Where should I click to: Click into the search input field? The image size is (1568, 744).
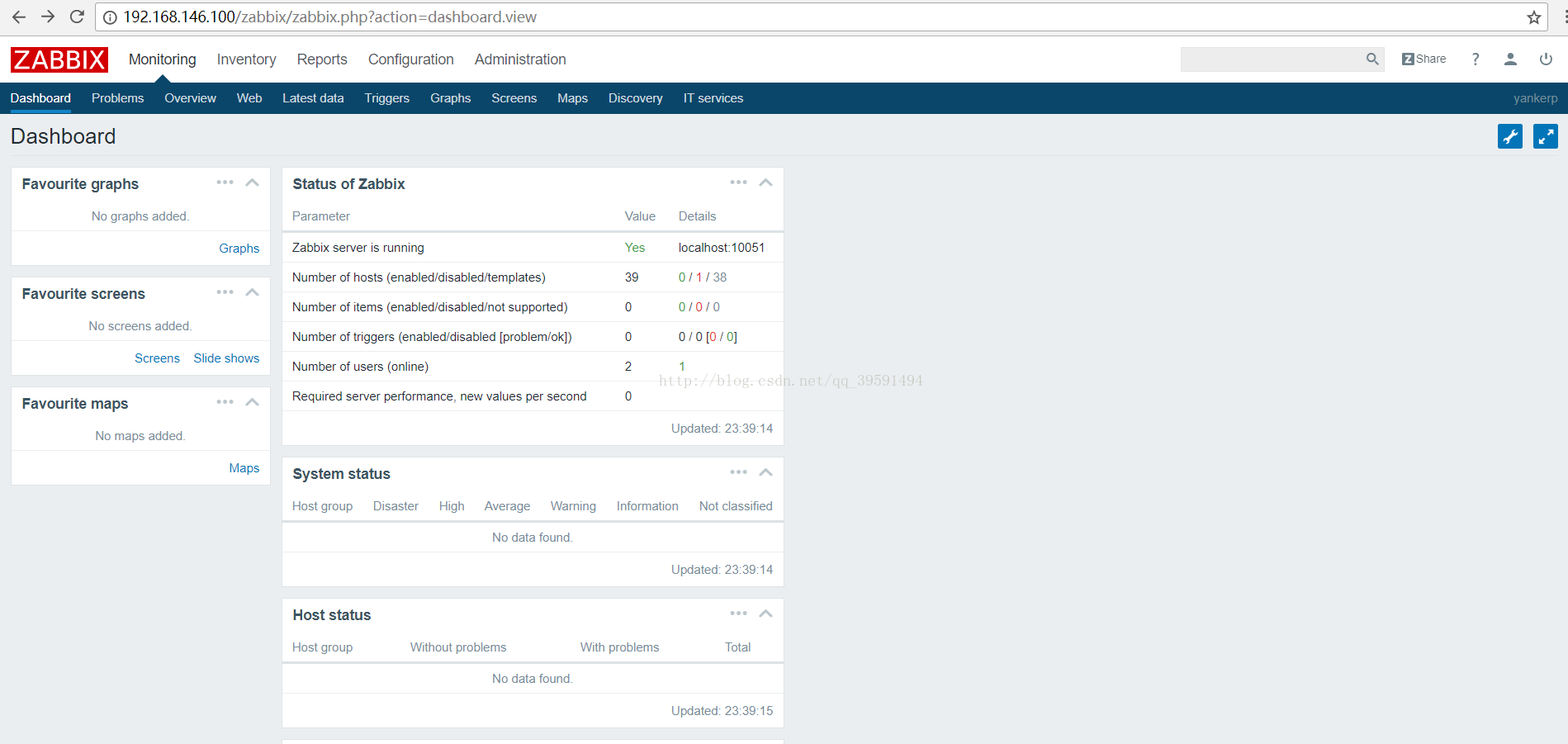click(1272, 59)
